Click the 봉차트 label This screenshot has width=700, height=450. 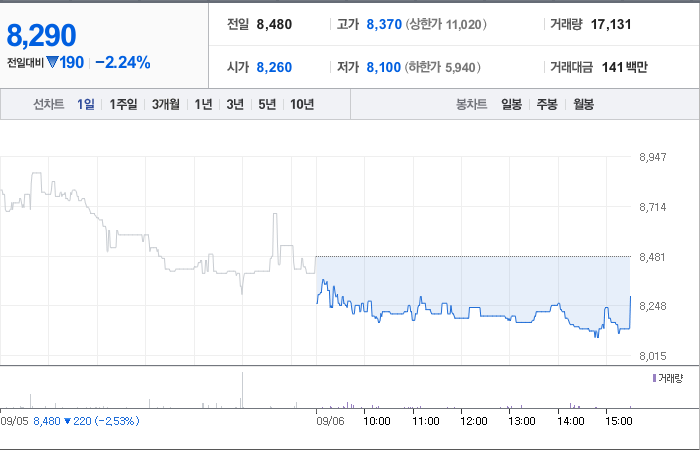tap(471, 104)
